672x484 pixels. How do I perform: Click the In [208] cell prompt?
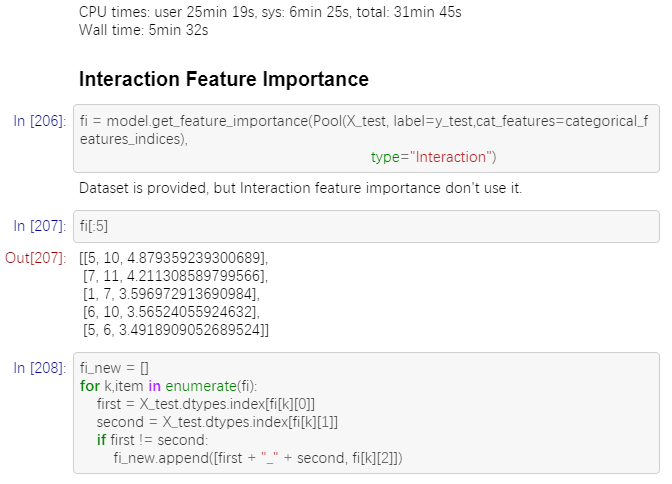tap(40, 368)
